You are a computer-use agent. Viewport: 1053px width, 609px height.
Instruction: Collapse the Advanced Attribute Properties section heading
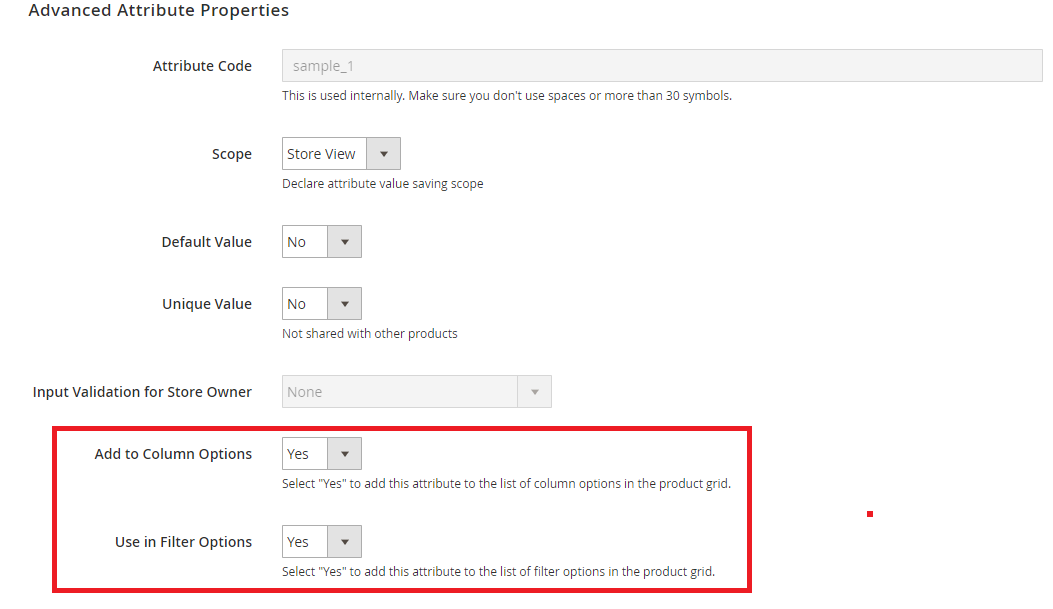(158, 11)
